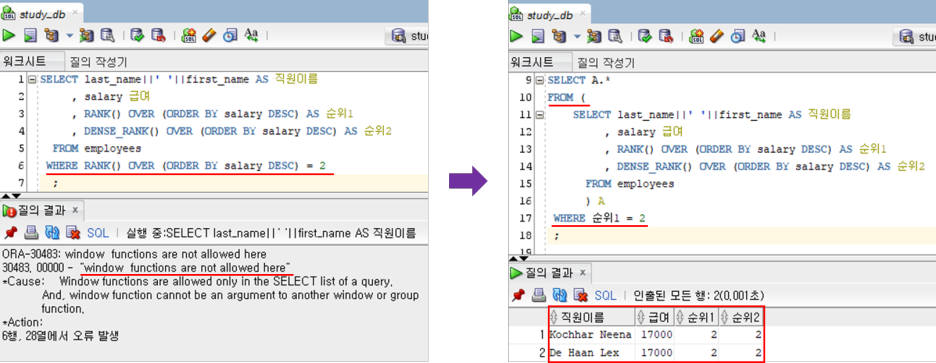The image size is (936, 363).
Task: Close study_db tab in the error window
Action: point(75,14)
